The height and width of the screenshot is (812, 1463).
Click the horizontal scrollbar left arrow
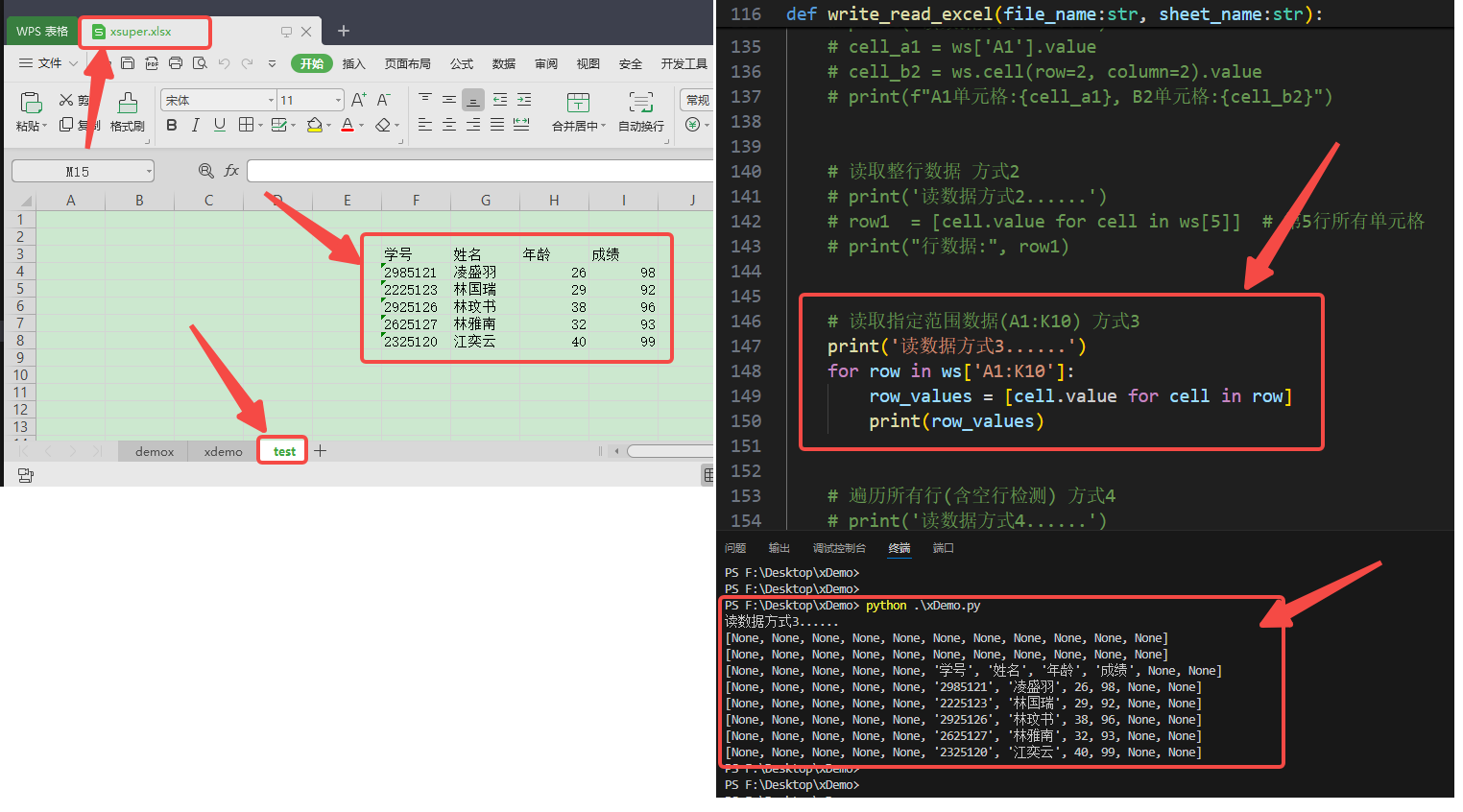point(617,450)
